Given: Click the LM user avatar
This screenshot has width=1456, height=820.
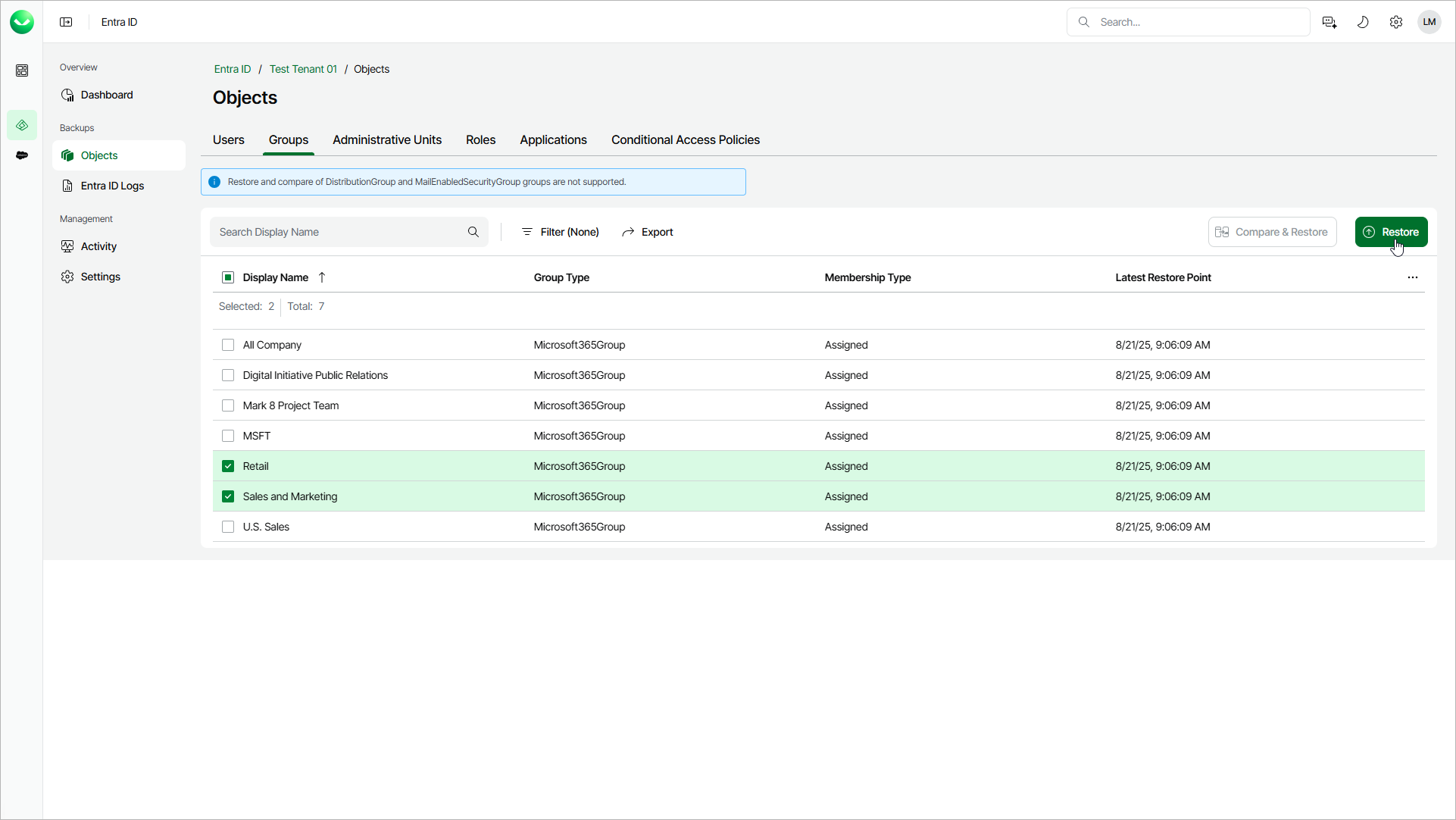Looking at the screenshot, I should (x=1429, y=22).
